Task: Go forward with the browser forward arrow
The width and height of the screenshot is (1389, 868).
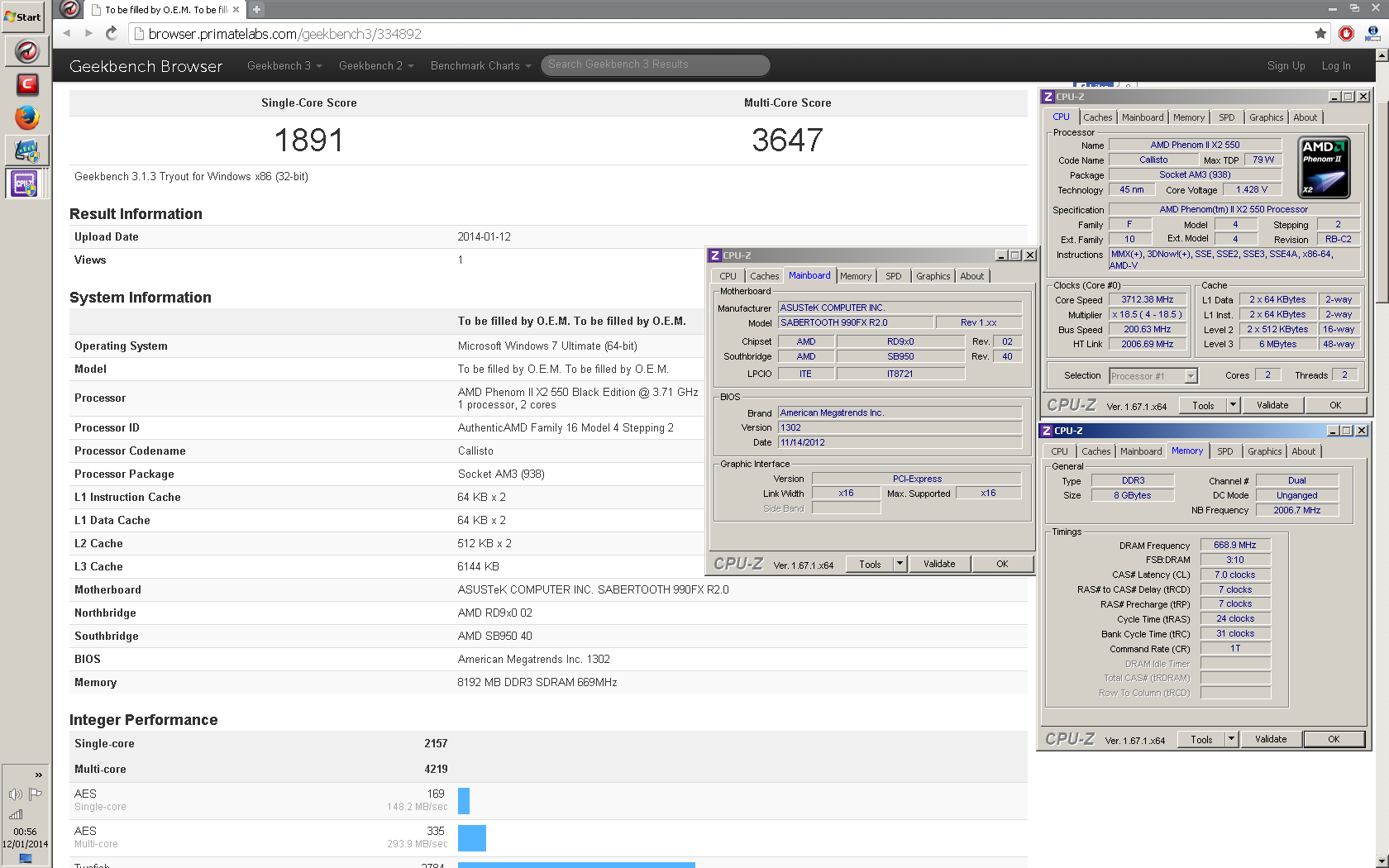Action: [88, 33]
